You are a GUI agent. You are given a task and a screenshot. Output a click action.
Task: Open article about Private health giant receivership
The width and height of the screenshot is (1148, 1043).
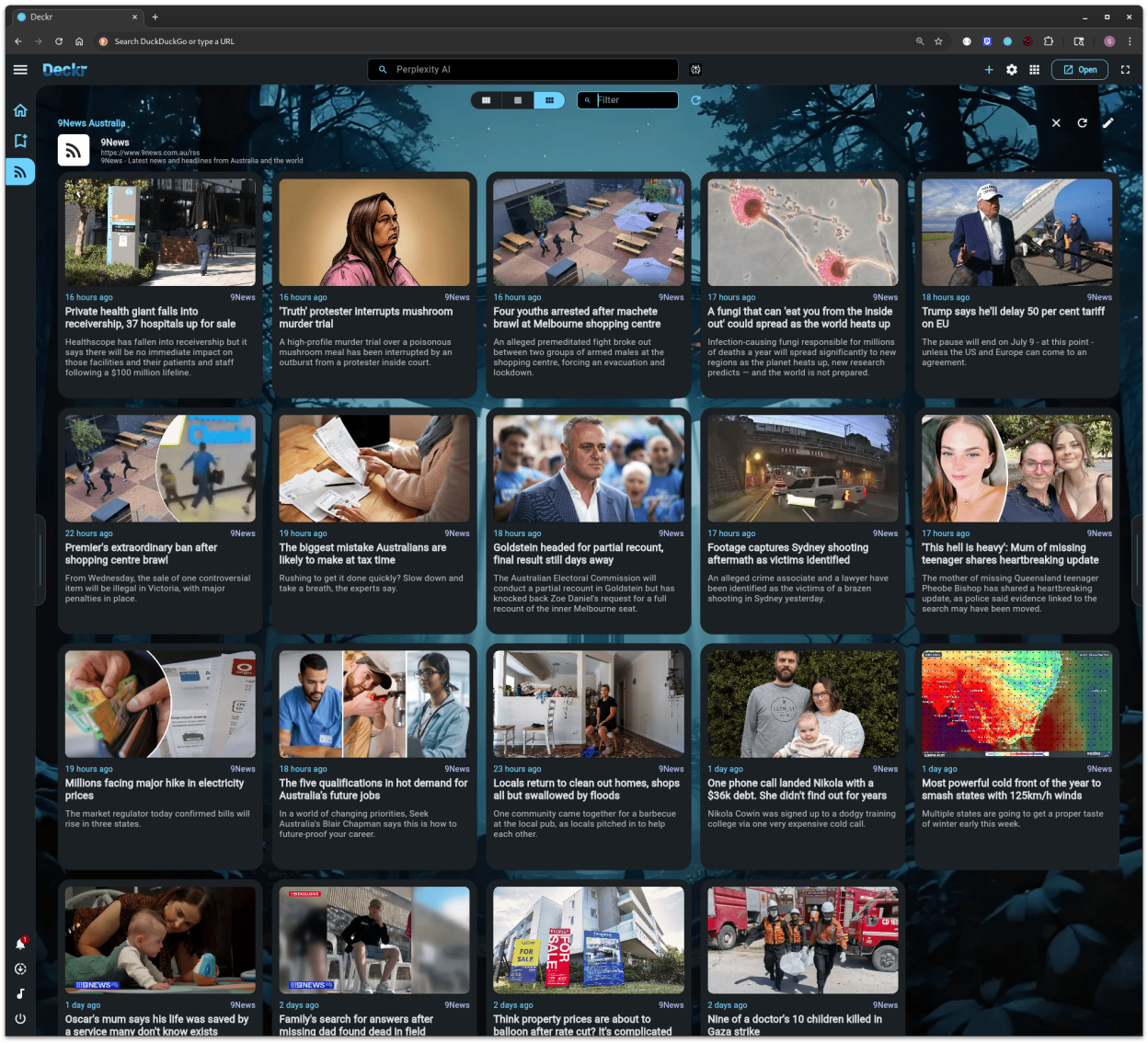tap(150, 317)
